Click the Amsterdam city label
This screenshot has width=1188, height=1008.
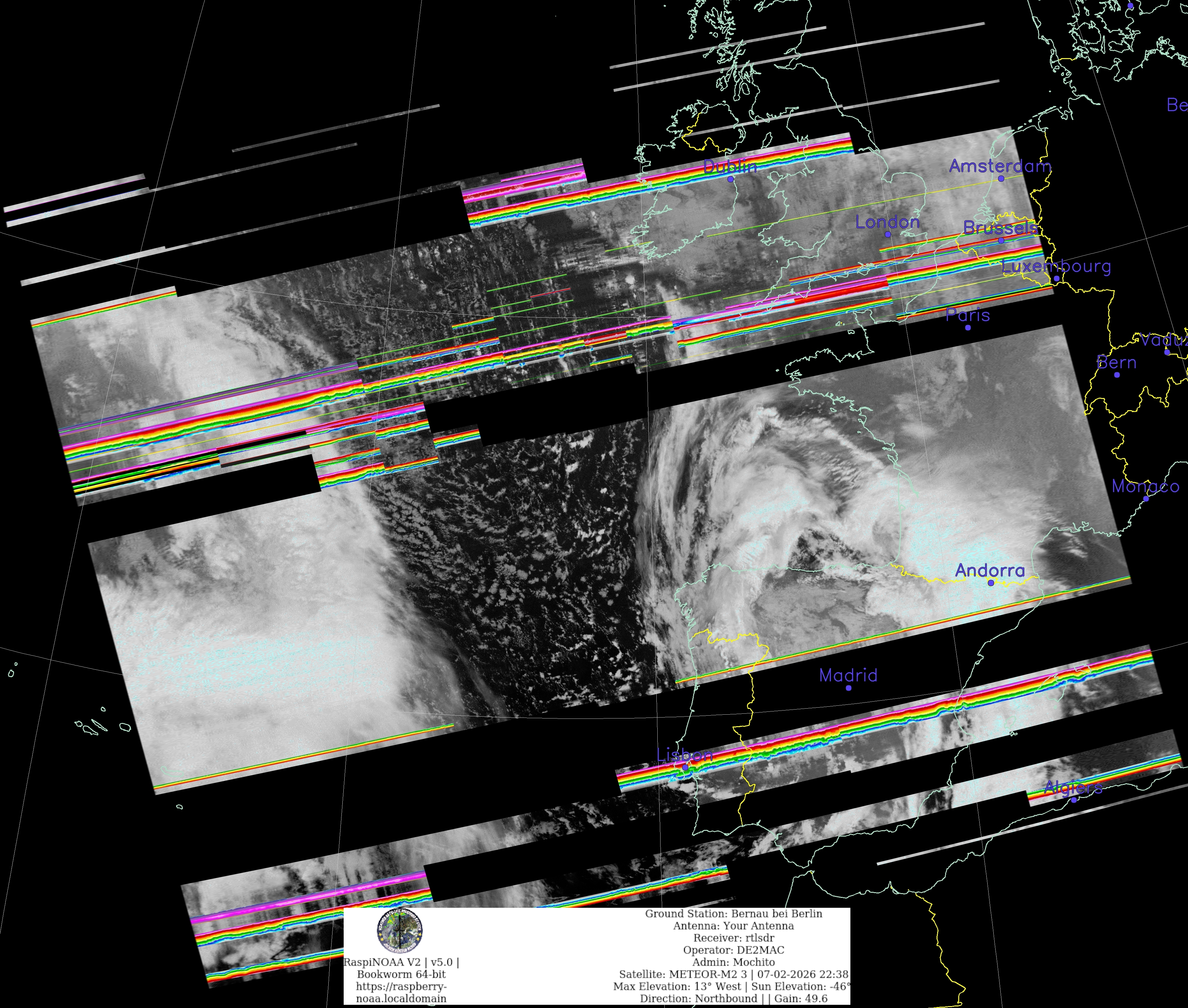click(x=999, y=166)
